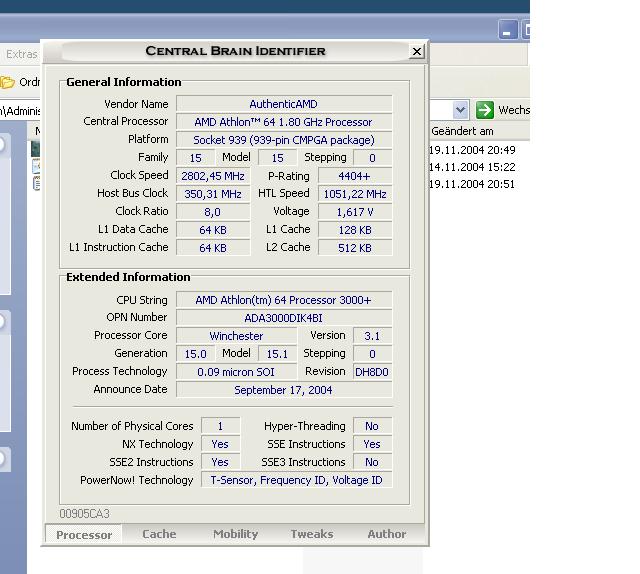Open the Mobility tab
The height and width of the screenshot is (574, 640).
pos(236,534)
